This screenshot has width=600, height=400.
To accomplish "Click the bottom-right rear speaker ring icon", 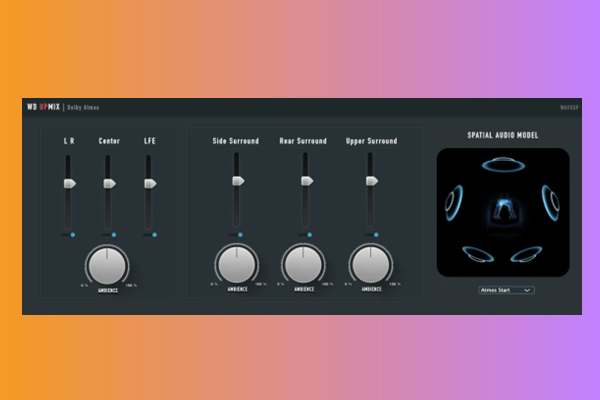I will tap(526, 254).
